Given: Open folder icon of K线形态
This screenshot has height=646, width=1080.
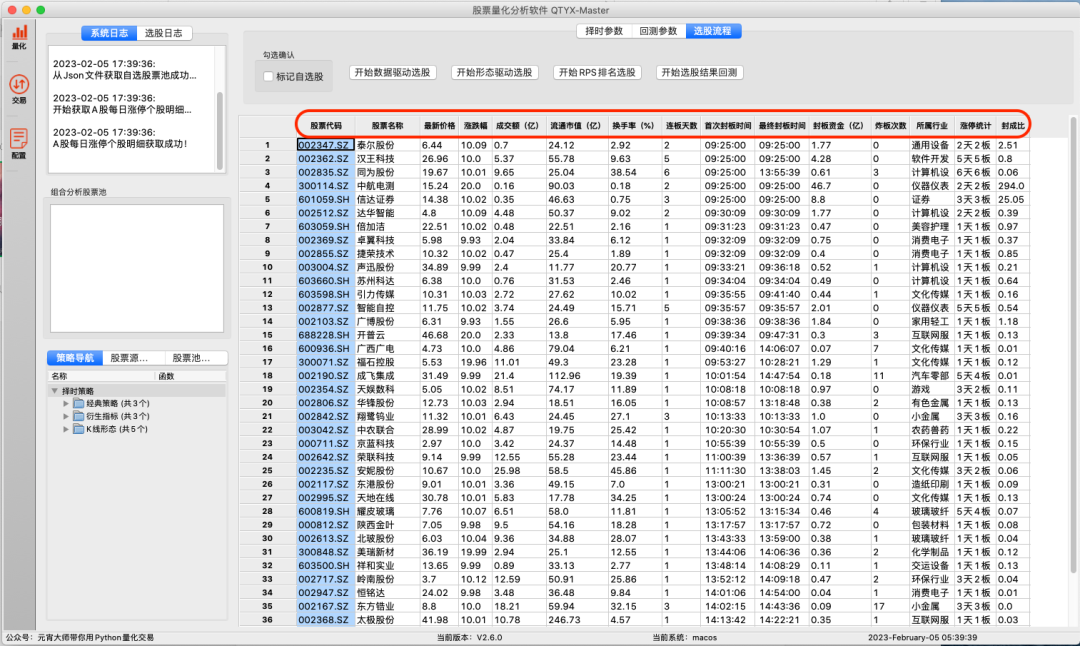Looking at the screenshot, I should (79, 429).
